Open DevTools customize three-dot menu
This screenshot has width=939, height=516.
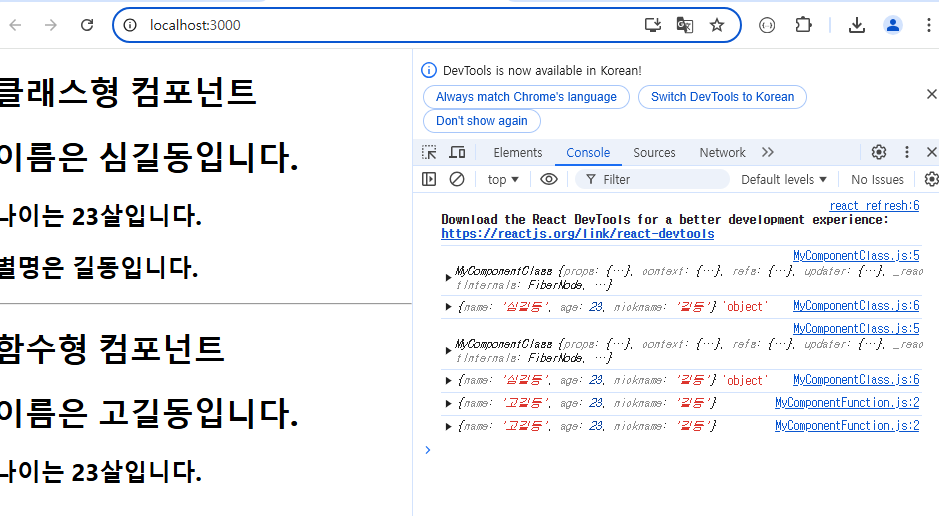[907, 152]
